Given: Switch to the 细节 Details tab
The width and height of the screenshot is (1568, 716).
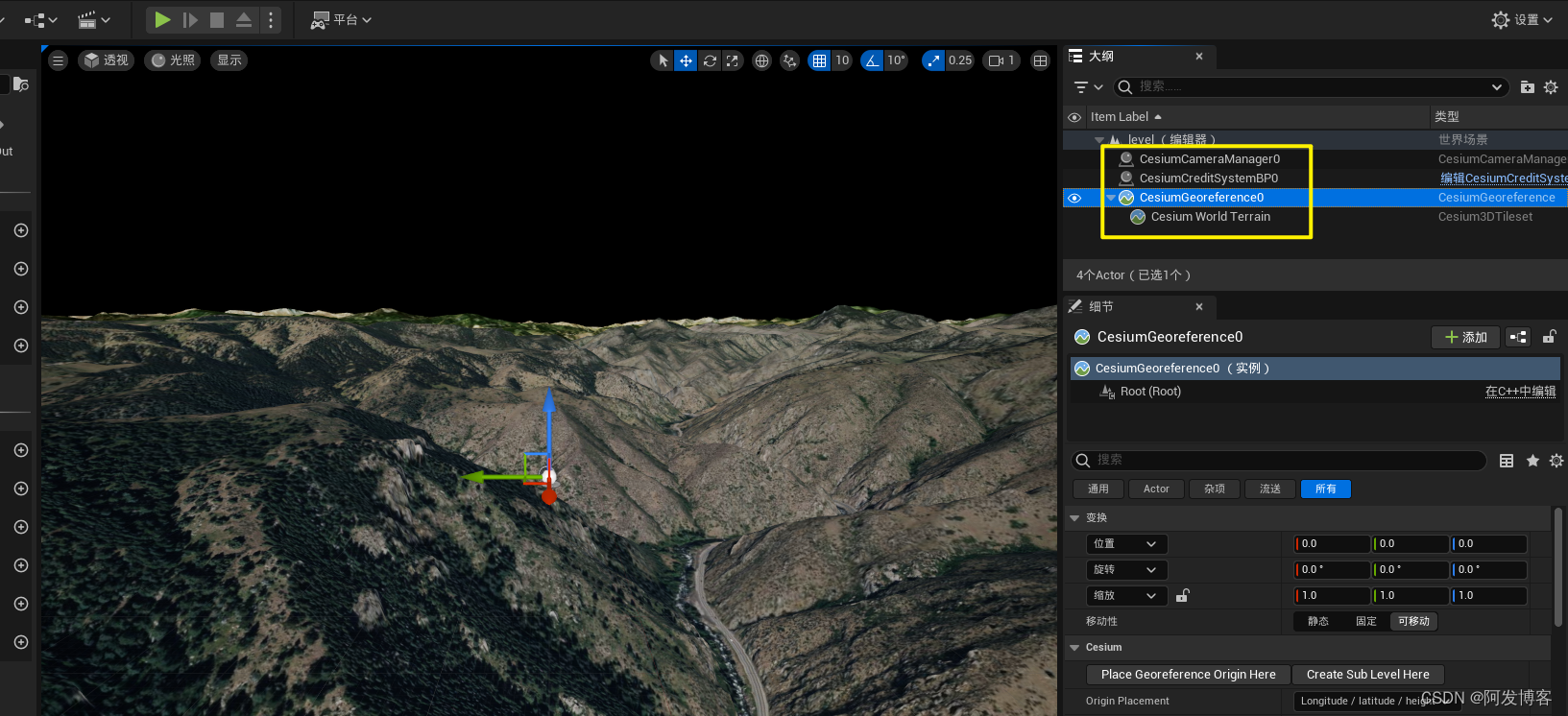Looking at the screenshot, I should tap(1100, 307).
